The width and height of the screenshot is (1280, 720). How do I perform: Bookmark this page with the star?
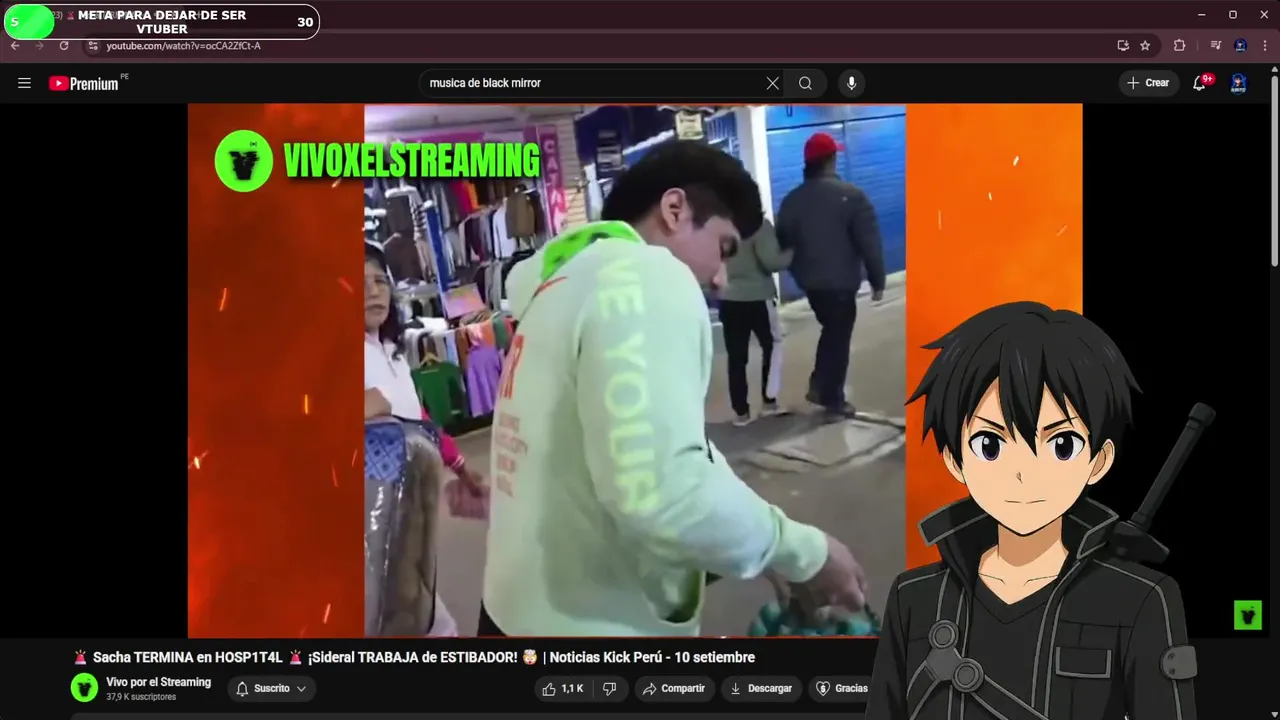[x=1145, y=45]
